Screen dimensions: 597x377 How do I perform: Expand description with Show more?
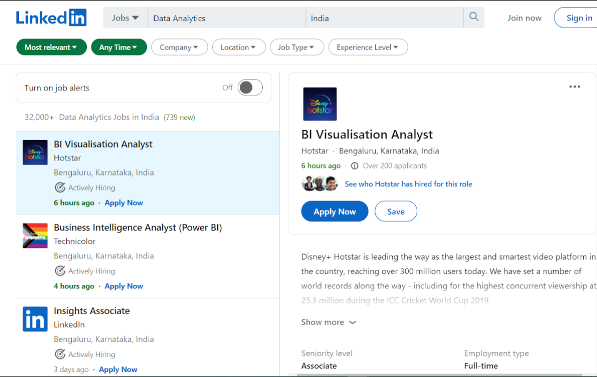coord(329,322)
